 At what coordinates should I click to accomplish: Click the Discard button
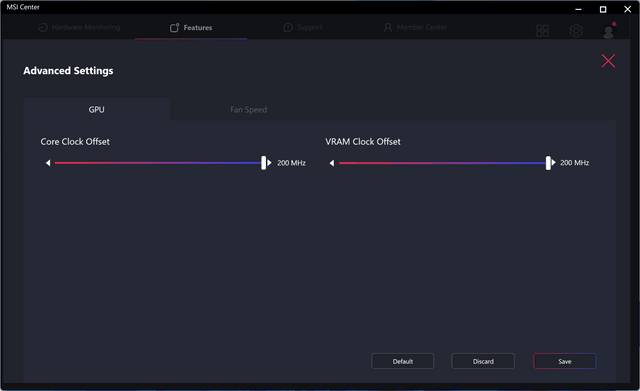coord(483,361)
